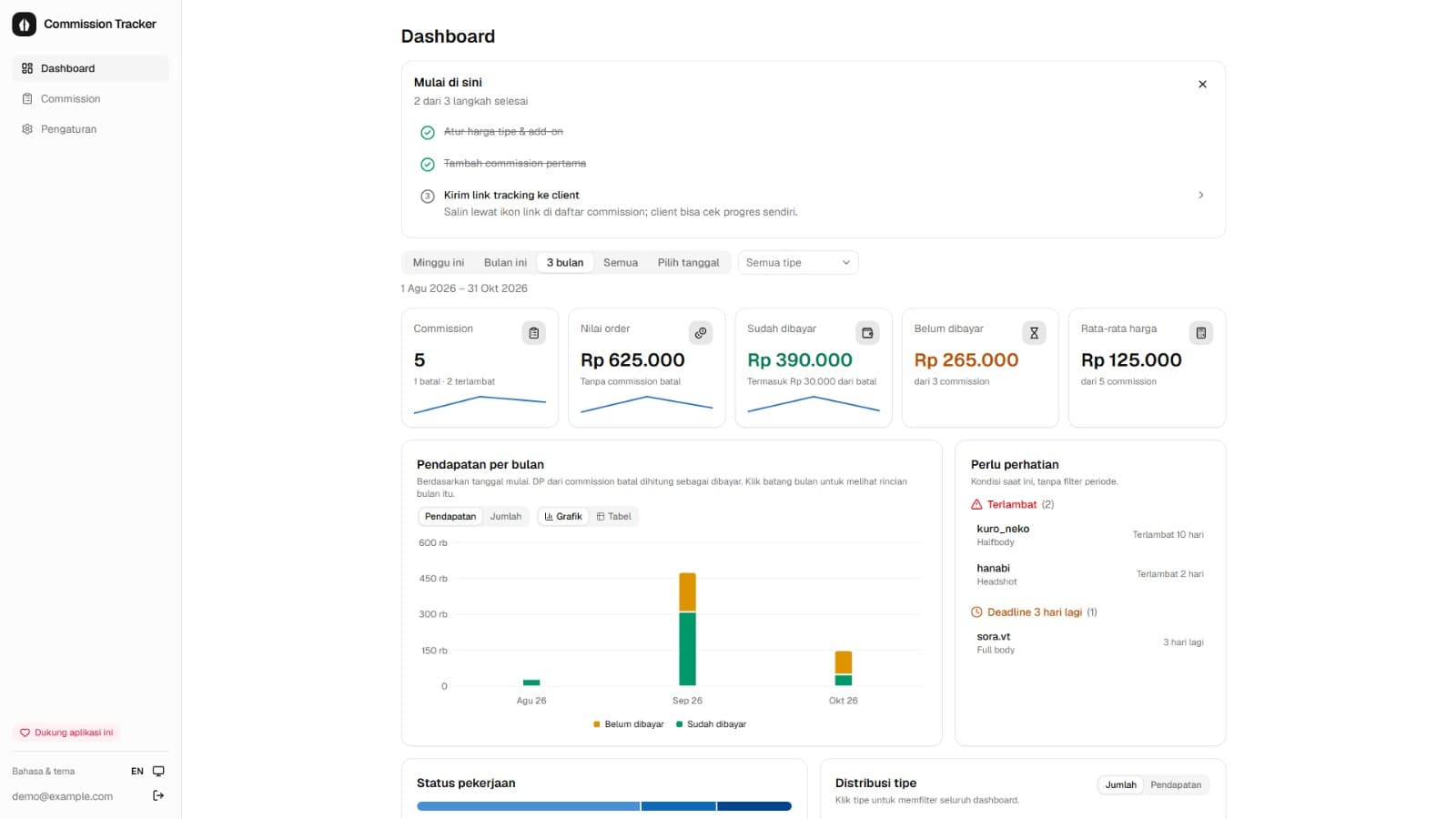1456x819 pixels.
Task: Show Tabel view of monthly revenue
Action: (614, 516)
